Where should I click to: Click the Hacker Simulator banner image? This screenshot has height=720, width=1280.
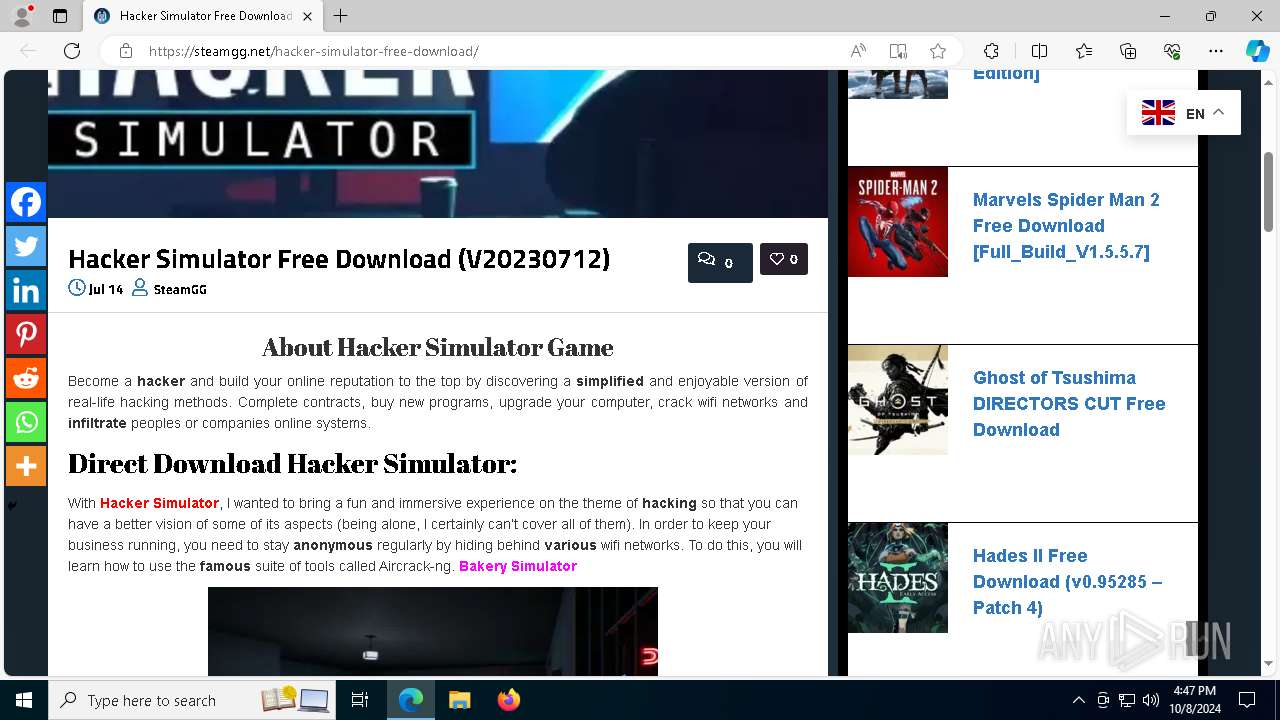click(x=438, y=144)
